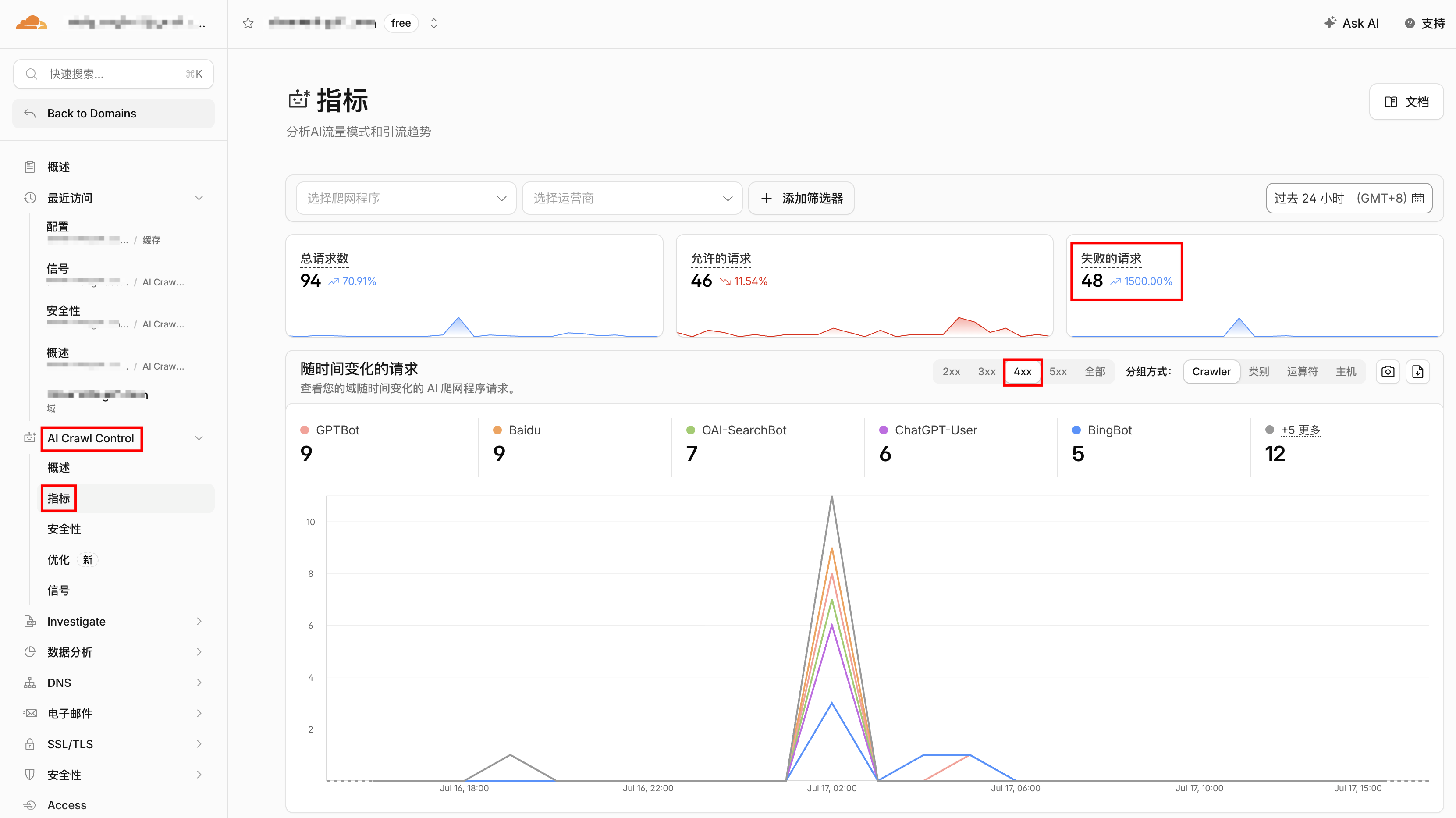The height and width of the screenshot is (818, 1456).
Task: Toggle BingBot series in legend
Action: pos(1102,430)
